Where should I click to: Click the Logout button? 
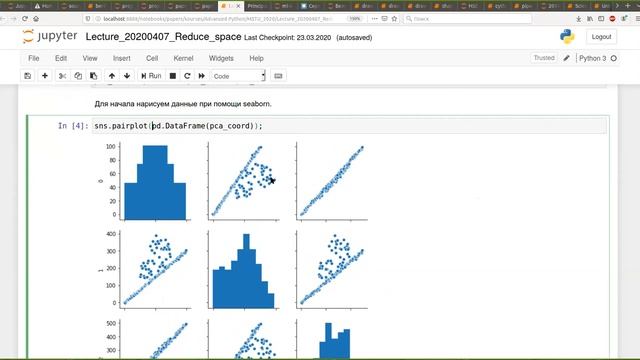[601, 37]
